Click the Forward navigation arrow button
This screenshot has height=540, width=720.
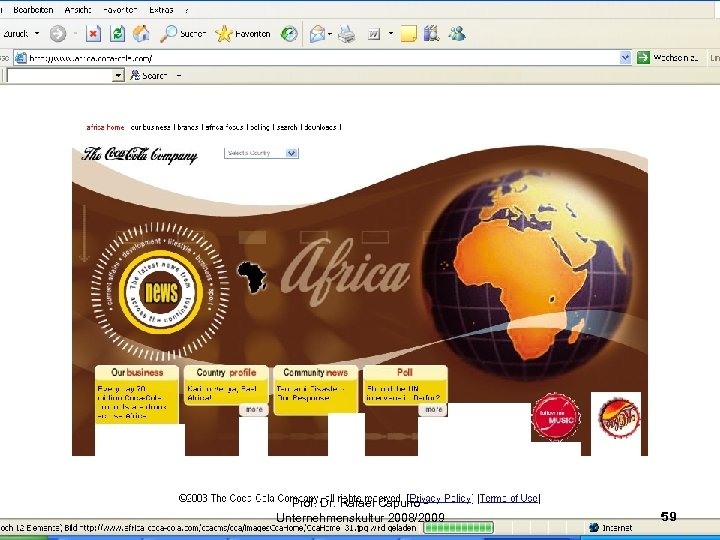[58, 34]
